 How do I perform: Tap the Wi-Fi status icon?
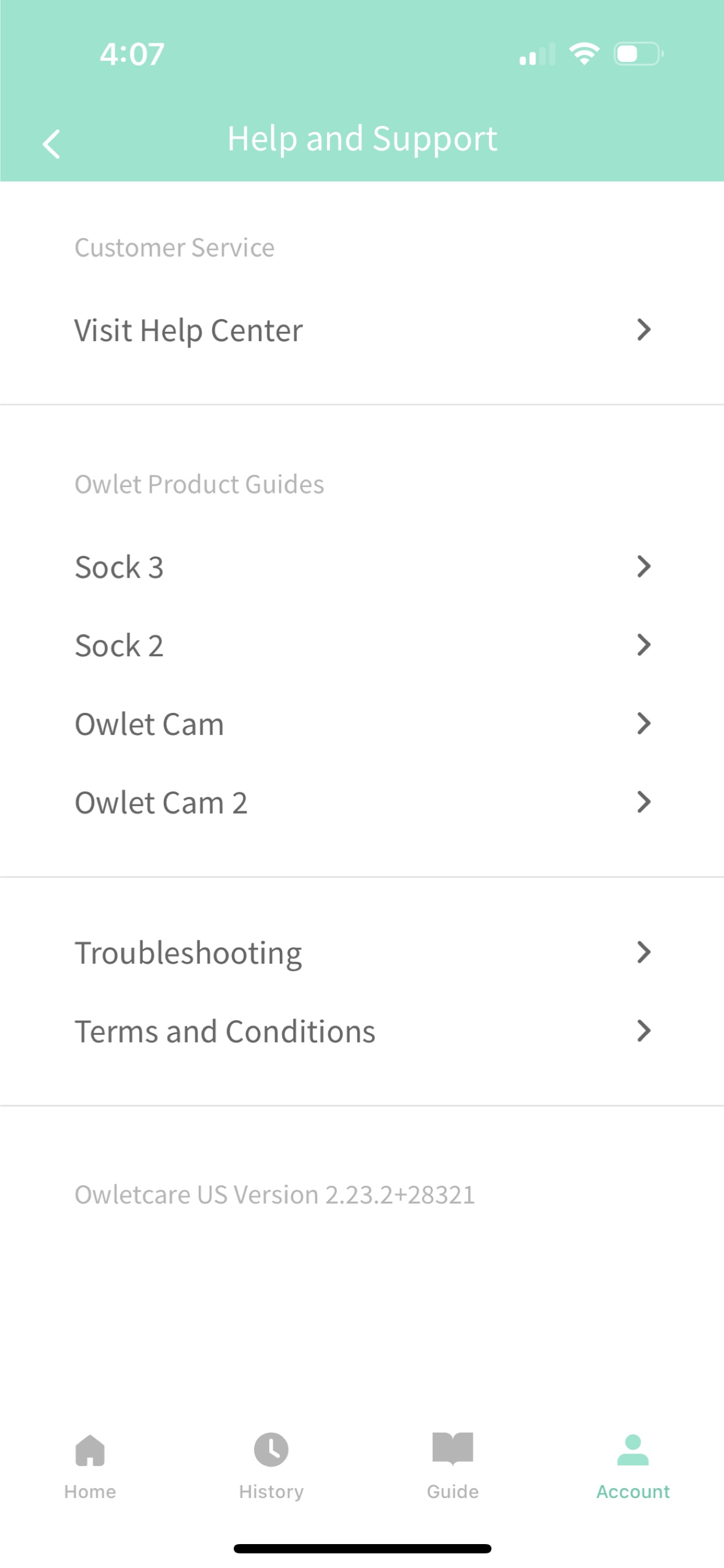point(584,54)
